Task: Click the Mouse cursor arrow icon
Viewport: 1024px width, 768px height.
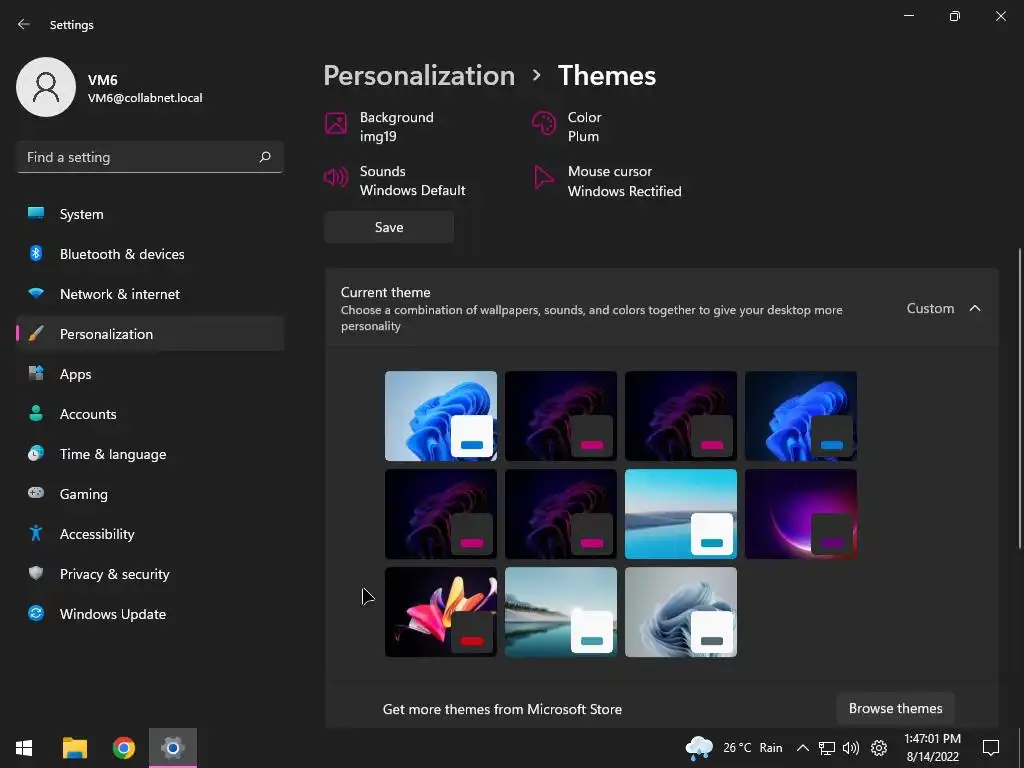Action: coord(543,177)
